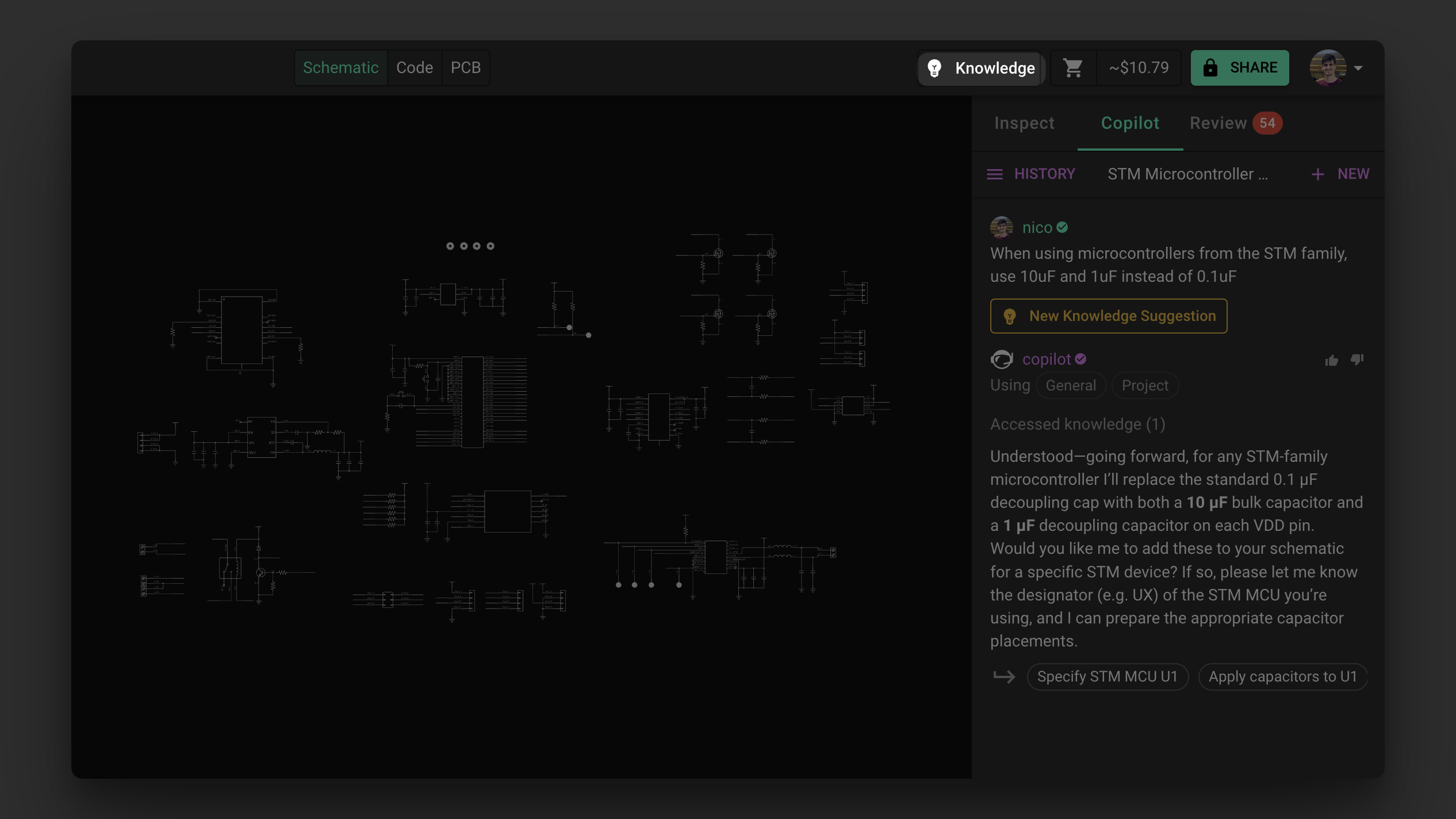Switch to the PCB view
The width and height of the screenshot is (1456, 819).
tap(465, 68)
